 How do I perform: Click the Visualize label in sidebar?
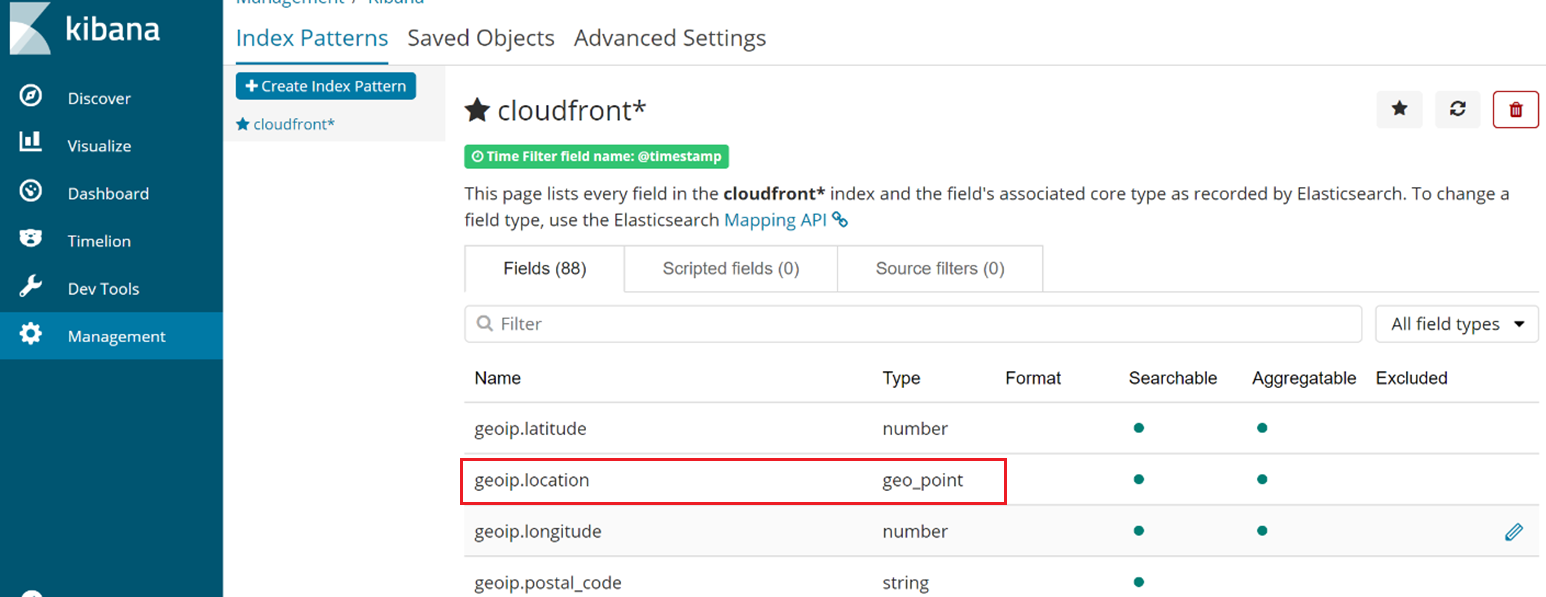pos(99,146)
